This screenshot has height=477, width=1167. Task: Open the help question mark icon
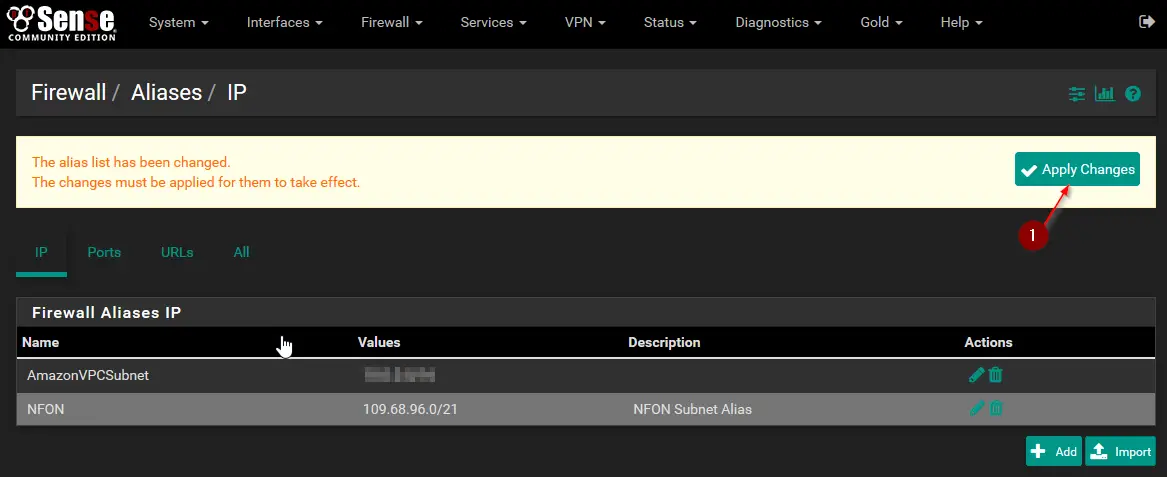point(1133,94)
